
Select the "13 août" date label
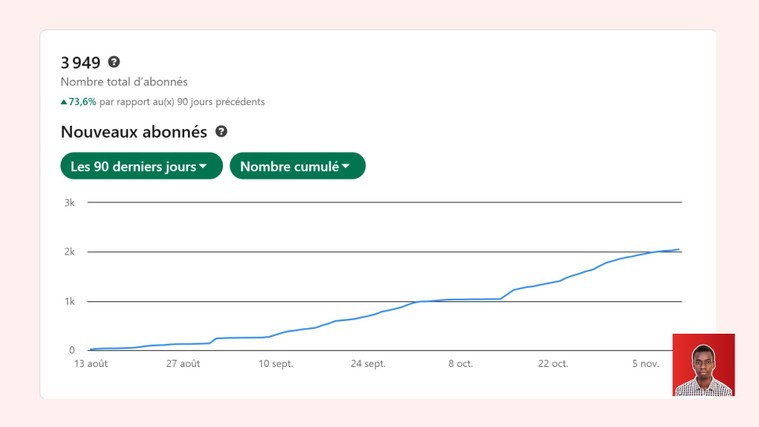(91, 364)
